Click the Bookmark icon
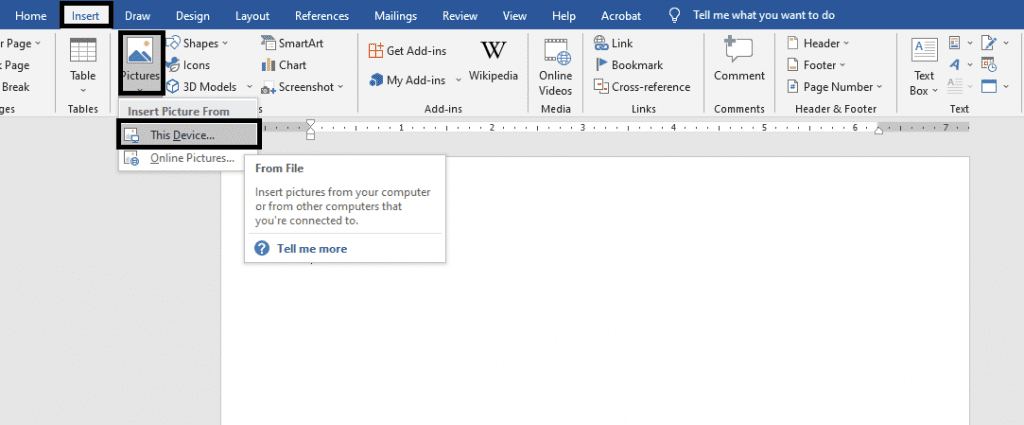Image resolution: width=1024 pixels, height=425 pixels. tap(602, 65)
